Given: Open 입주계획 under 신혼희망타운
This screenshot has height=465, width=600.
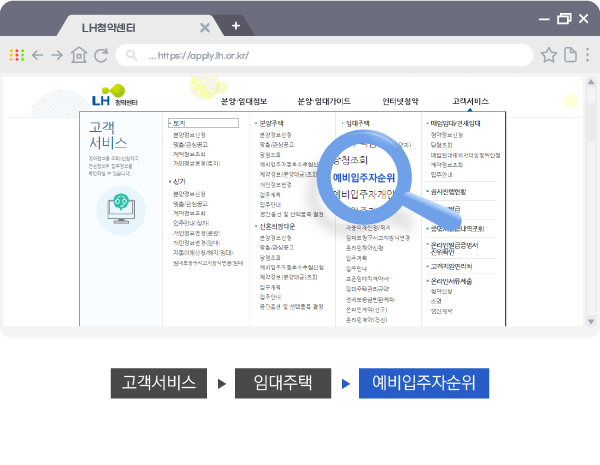Looking at the screenshot, I should (270, 287).
